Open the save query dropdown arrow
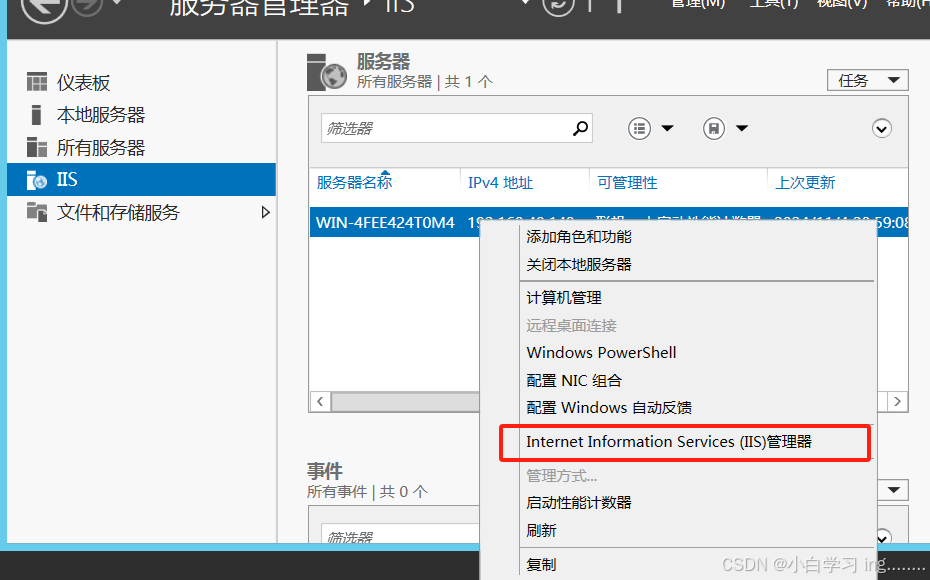The image size is (930, 580). (x=742, y=128)
